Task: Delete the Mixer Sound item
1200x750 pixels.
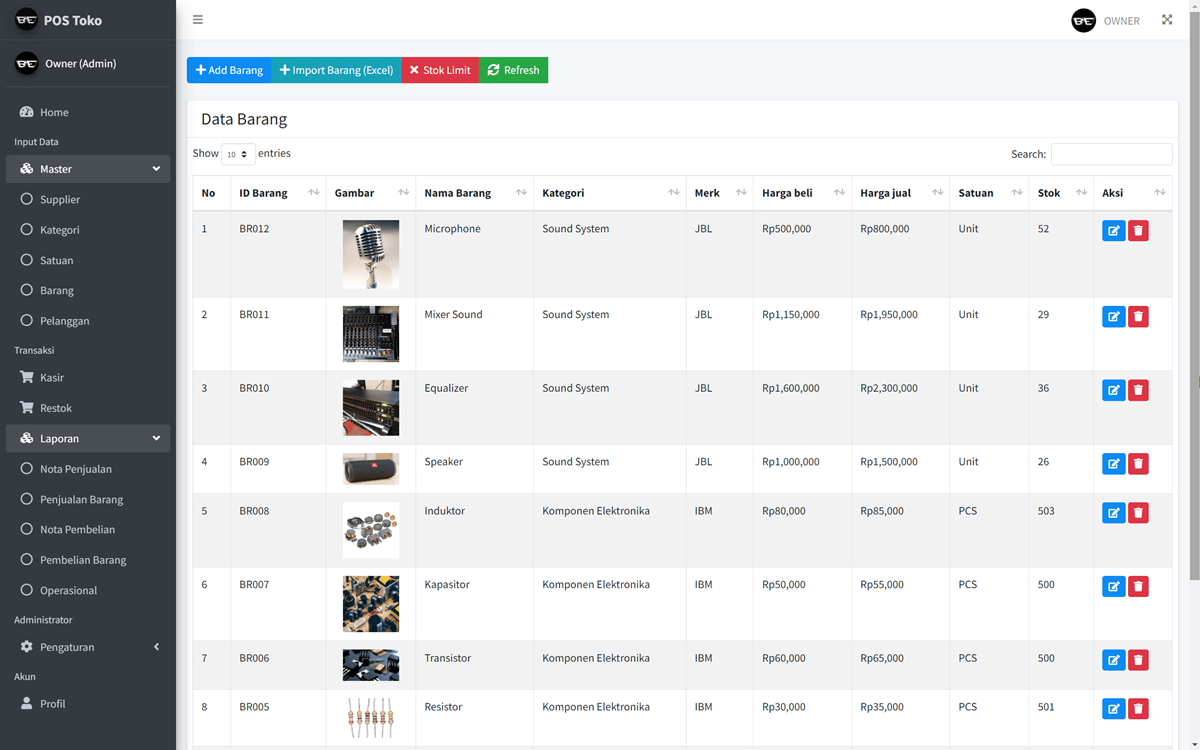Action: [x=1138, y=317]
